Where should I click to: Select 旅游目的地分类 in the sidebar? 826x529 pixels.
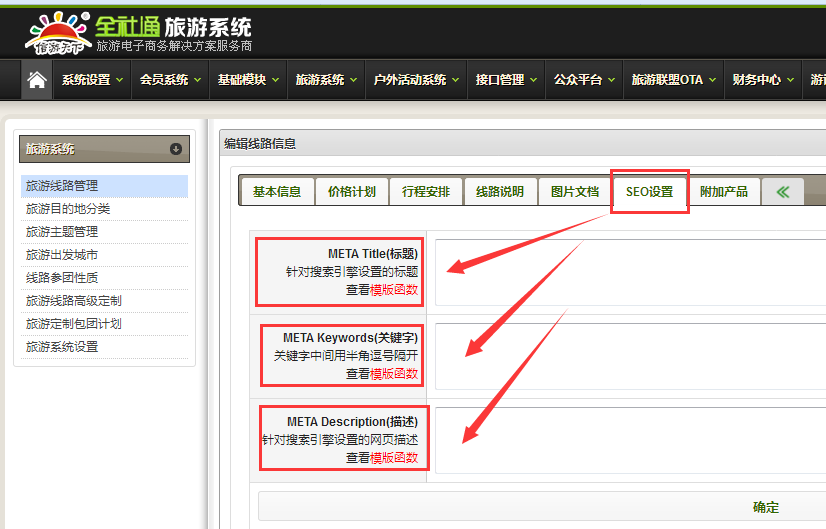tap(68, 209)
